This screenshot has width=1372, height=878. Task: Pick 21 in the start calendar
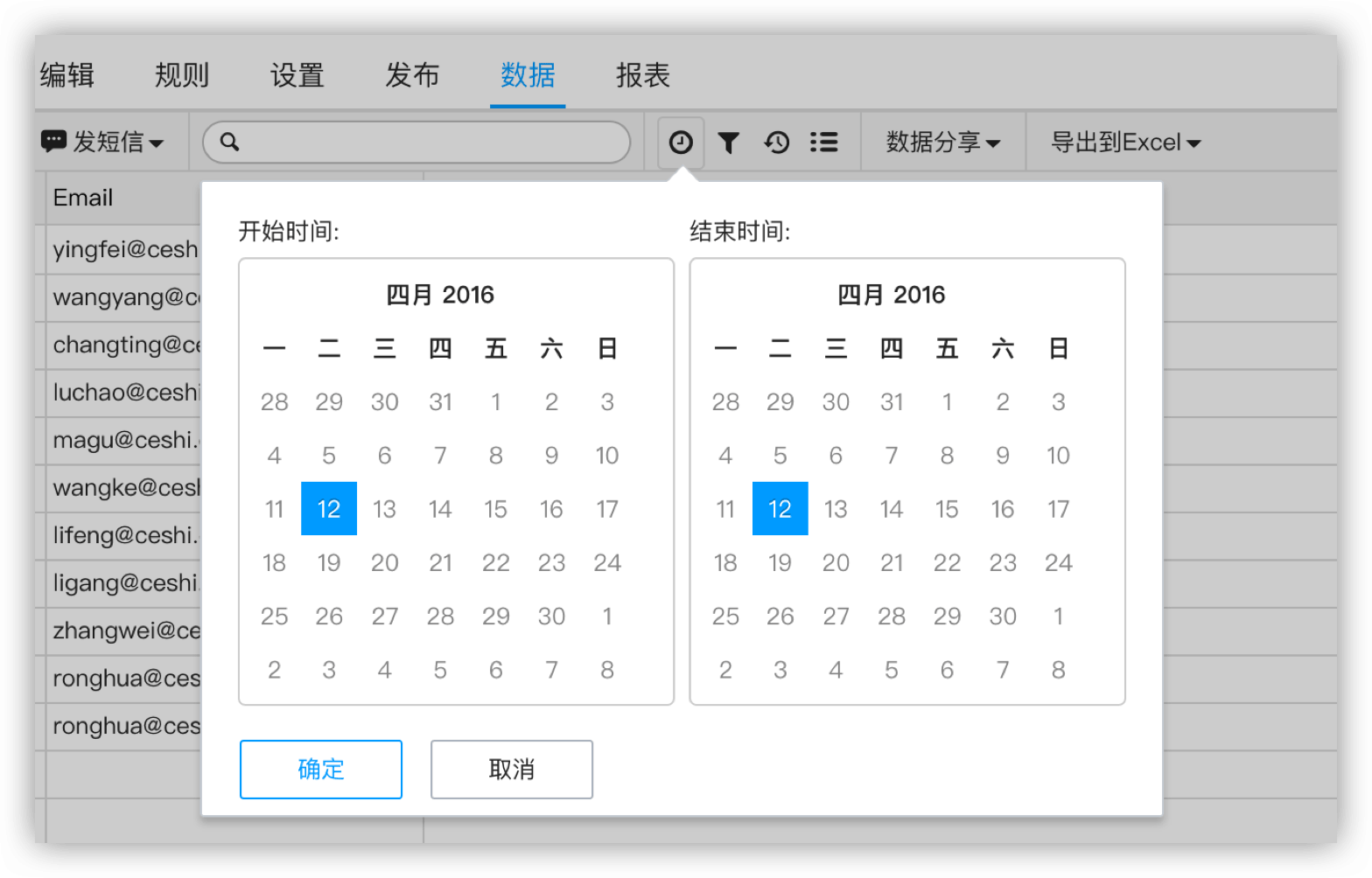coord(440,562)
